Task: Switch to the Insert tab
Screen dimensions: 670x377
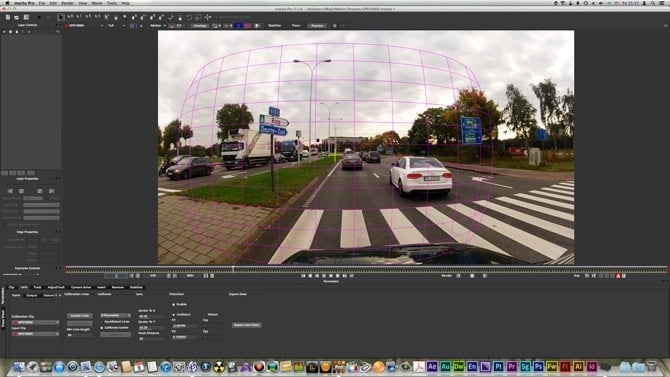Action: click(101, 287)
